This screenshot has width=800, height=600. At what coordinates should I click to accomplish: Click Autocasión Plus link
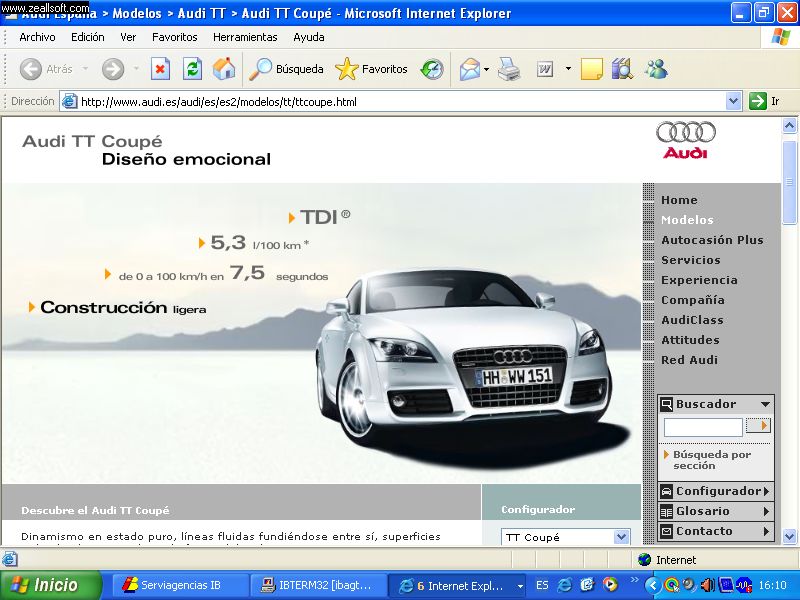click(x=712, y=240)
